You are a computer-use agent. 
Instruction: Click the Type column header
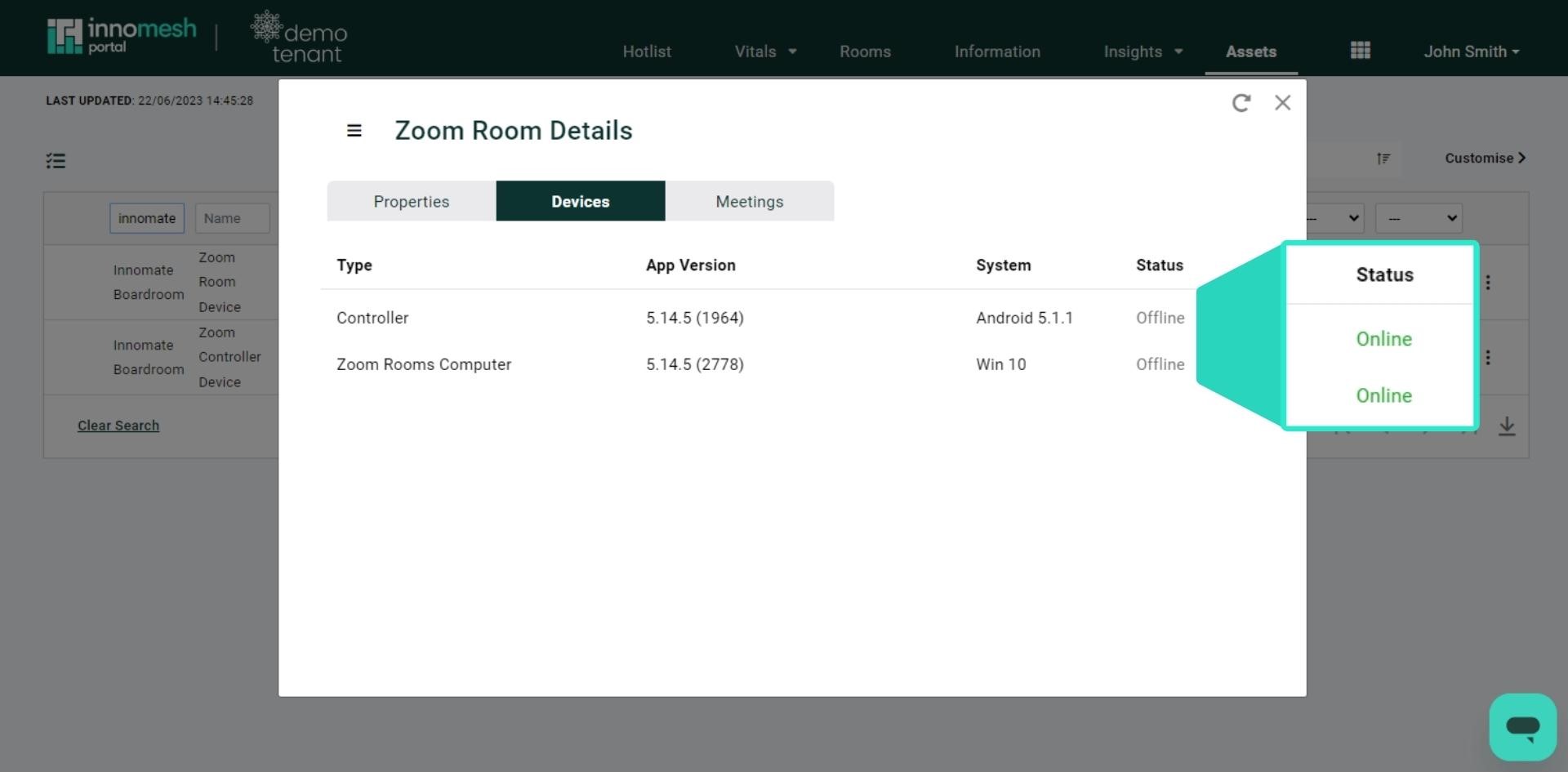(x=354, y=266)
